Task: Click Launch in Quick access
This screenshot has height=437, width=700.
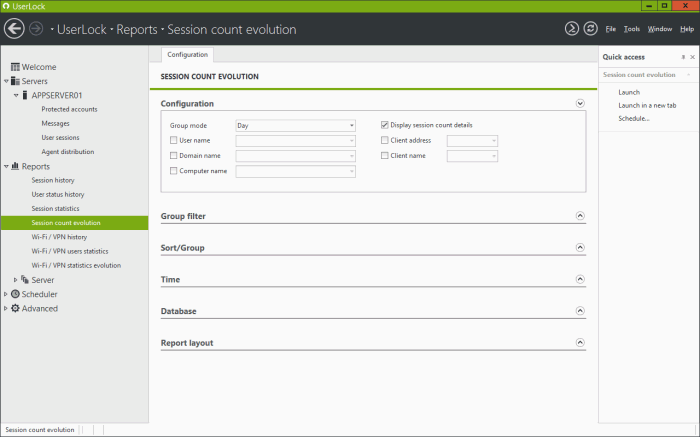Action: (629, 92)
